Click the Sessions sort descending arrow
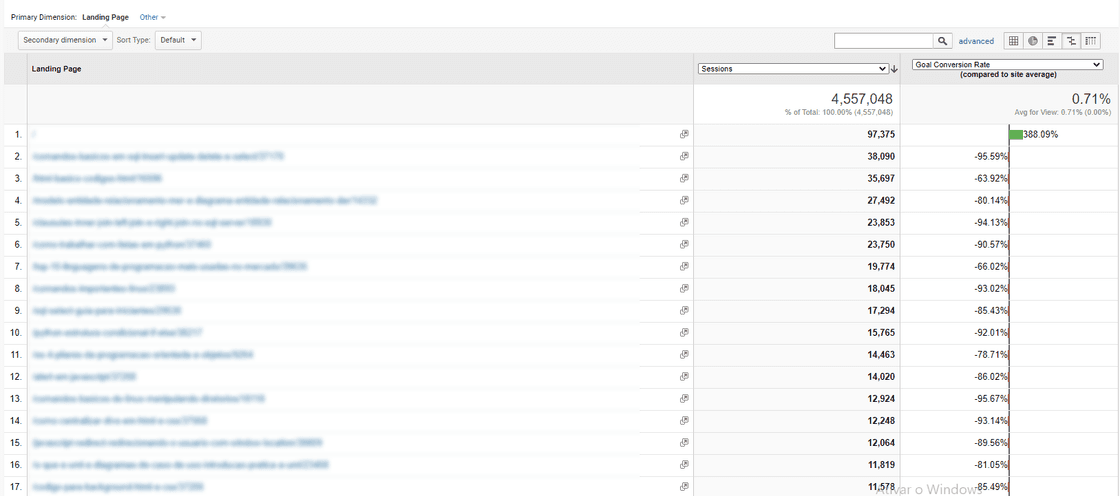Image resolution: width=1120 pixels, height=496 pixels. click(x=894, y=69)
